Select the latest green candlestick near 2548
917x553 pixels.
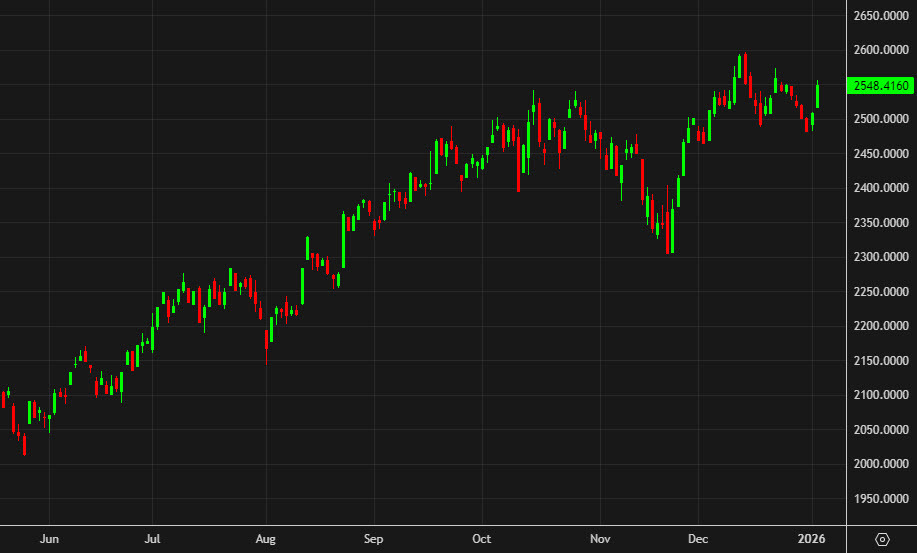pyautogui.click(x=817, y=96)
